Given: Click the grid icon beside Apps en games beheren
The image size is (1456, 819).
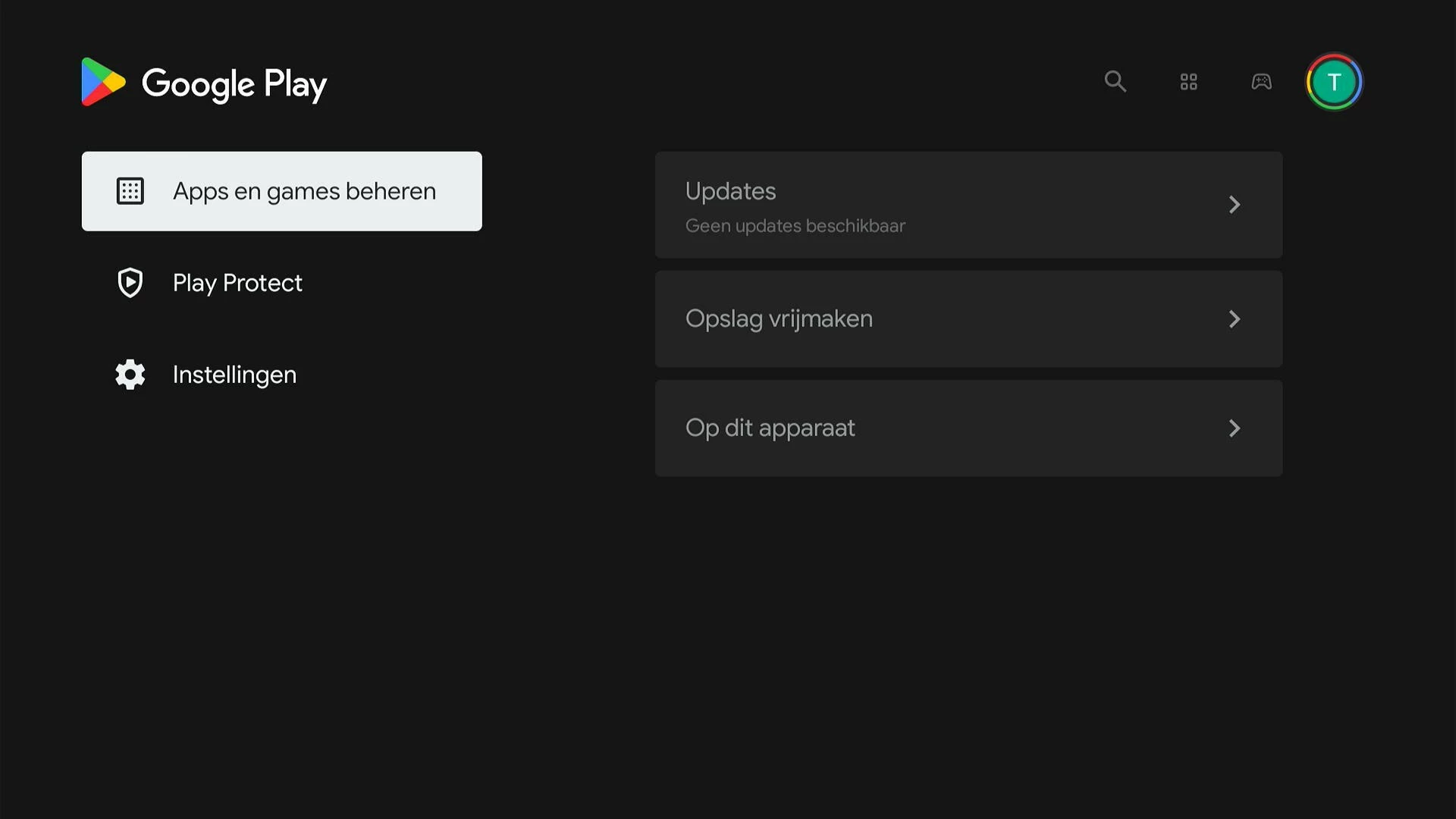Looking at the screenshot, I should pos(130,191).
